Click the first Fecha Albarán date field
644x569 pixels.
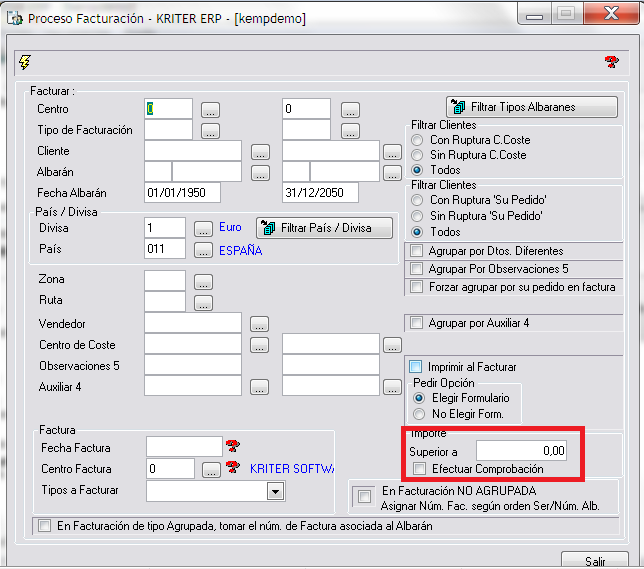[x=181, y=193]
